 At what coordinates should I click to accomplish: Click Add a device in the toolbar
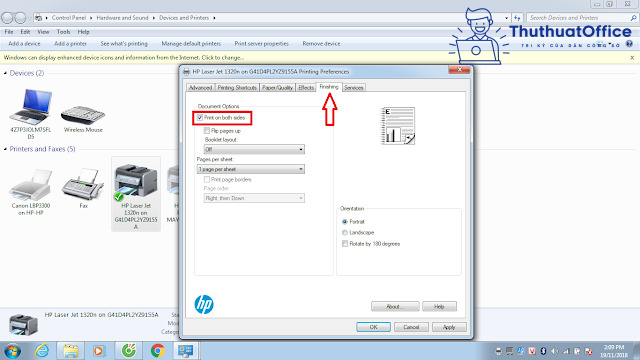(x=24, y=44)
